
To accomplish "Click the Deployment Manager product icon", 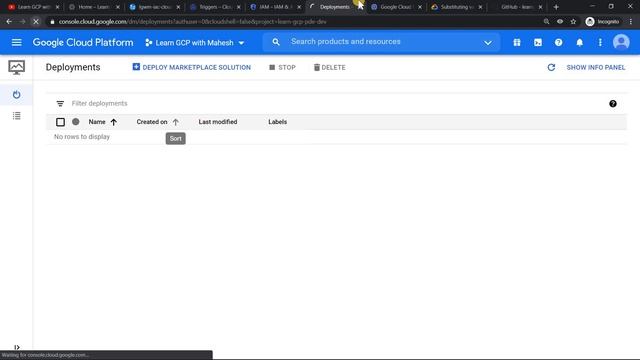I will [16, 67].
